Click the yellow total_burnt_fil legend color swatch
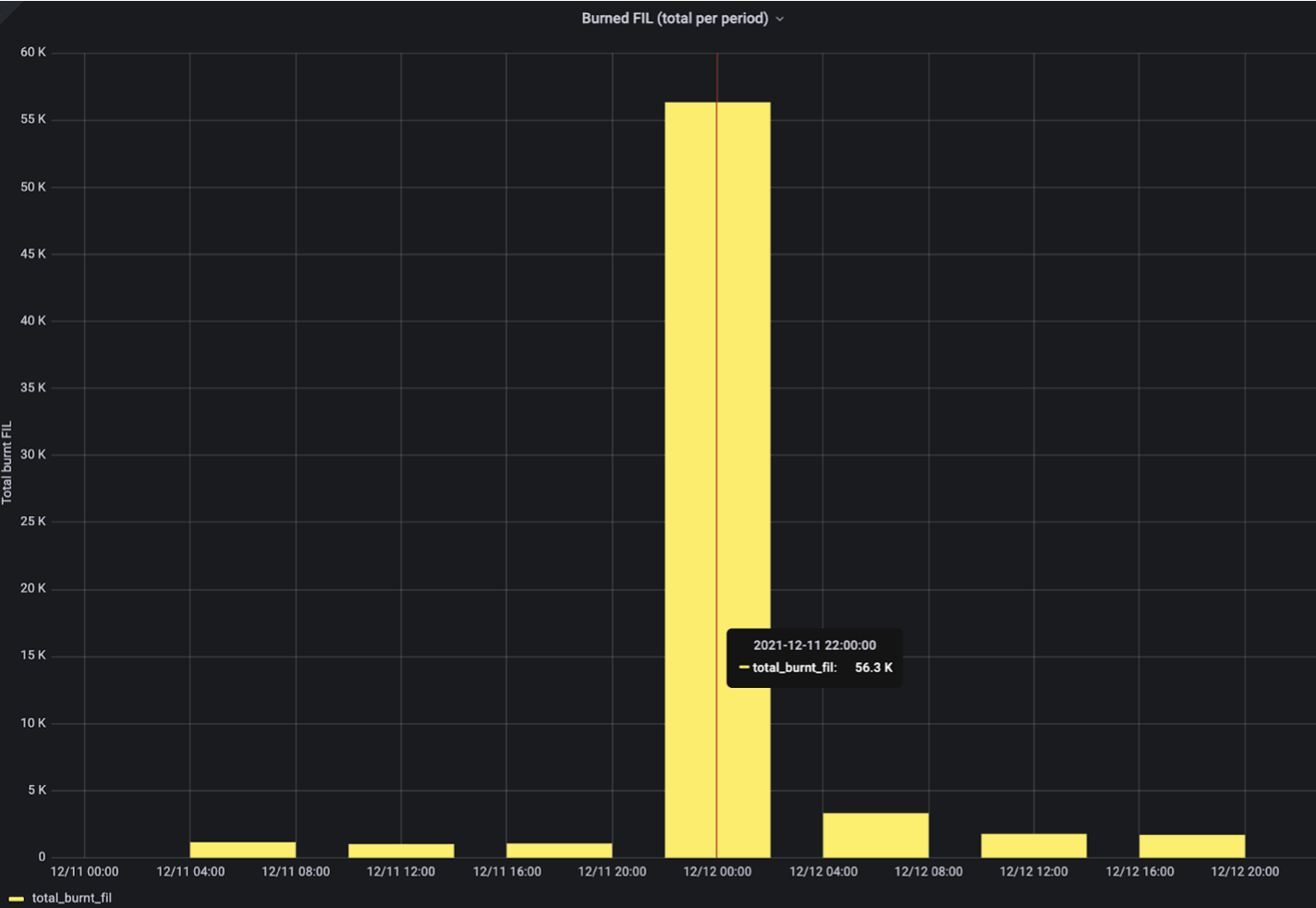This screenshot has height=908, width=1316. [16, 899]
